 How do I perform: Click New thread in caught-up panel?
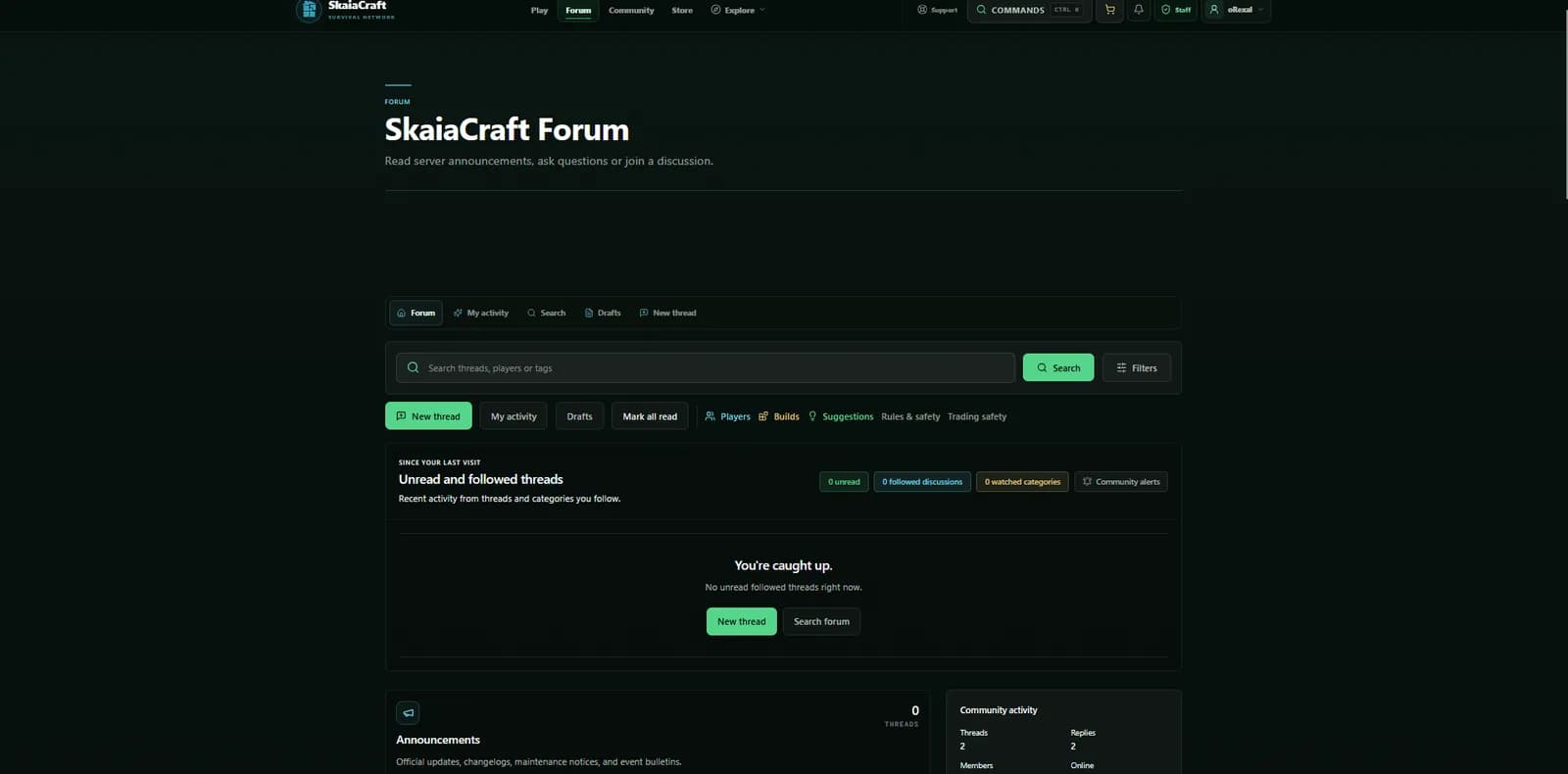tap(742, 621)
